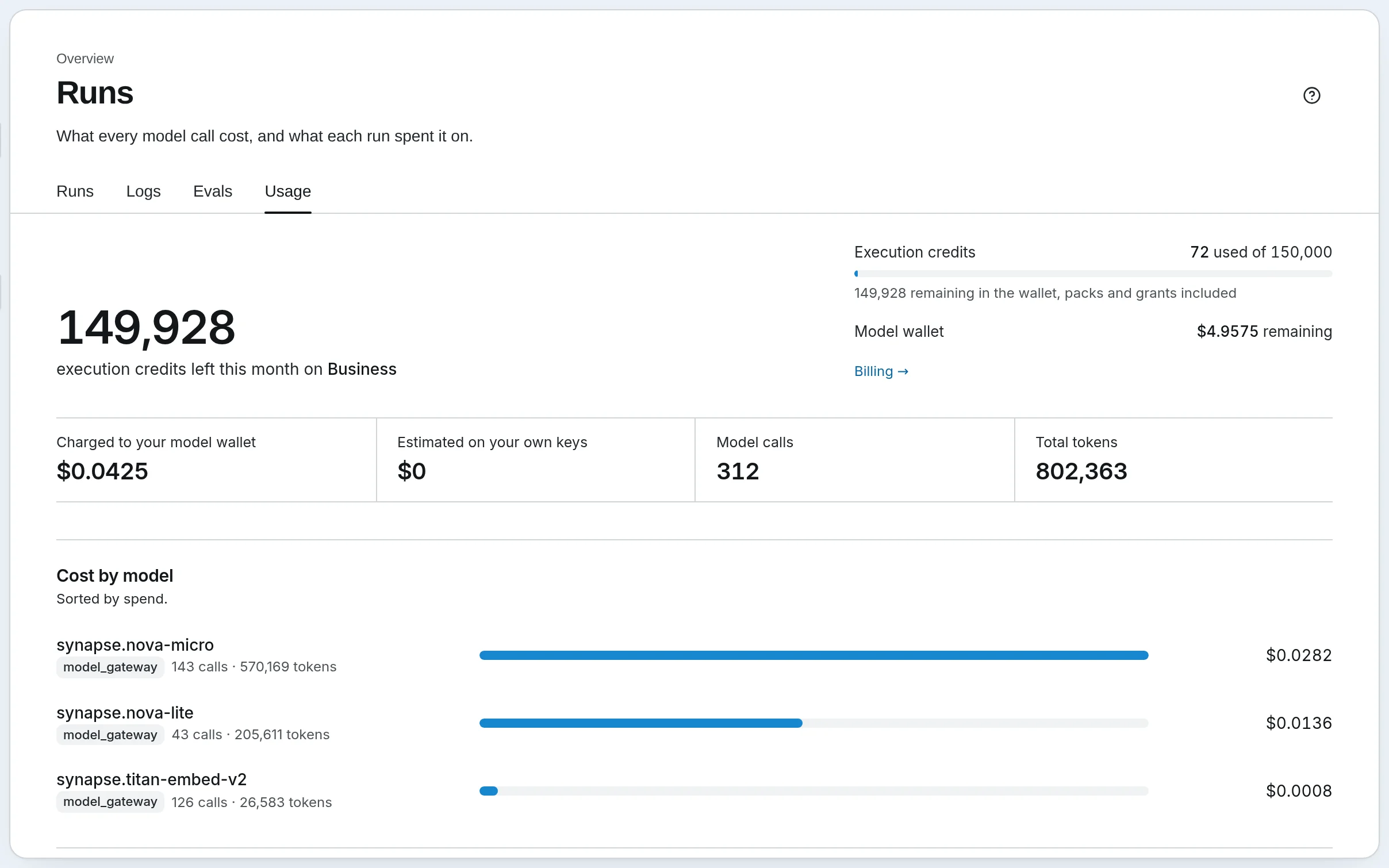Screen dimensions: 1389x868
Task: Switch to the Runs tab
Action: 75,191
